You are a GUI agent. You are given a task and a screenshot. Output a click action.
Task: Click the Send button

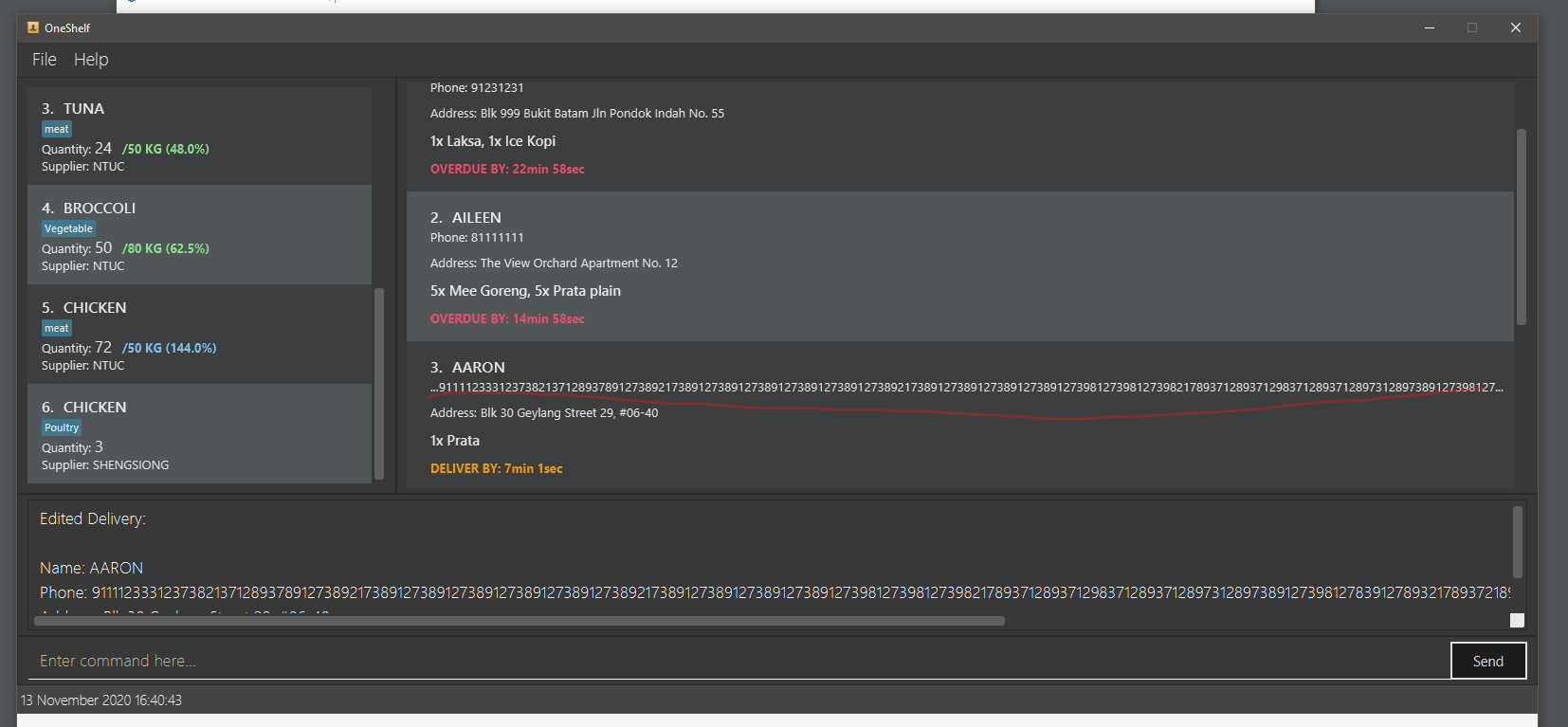[x=1488, y=661]
